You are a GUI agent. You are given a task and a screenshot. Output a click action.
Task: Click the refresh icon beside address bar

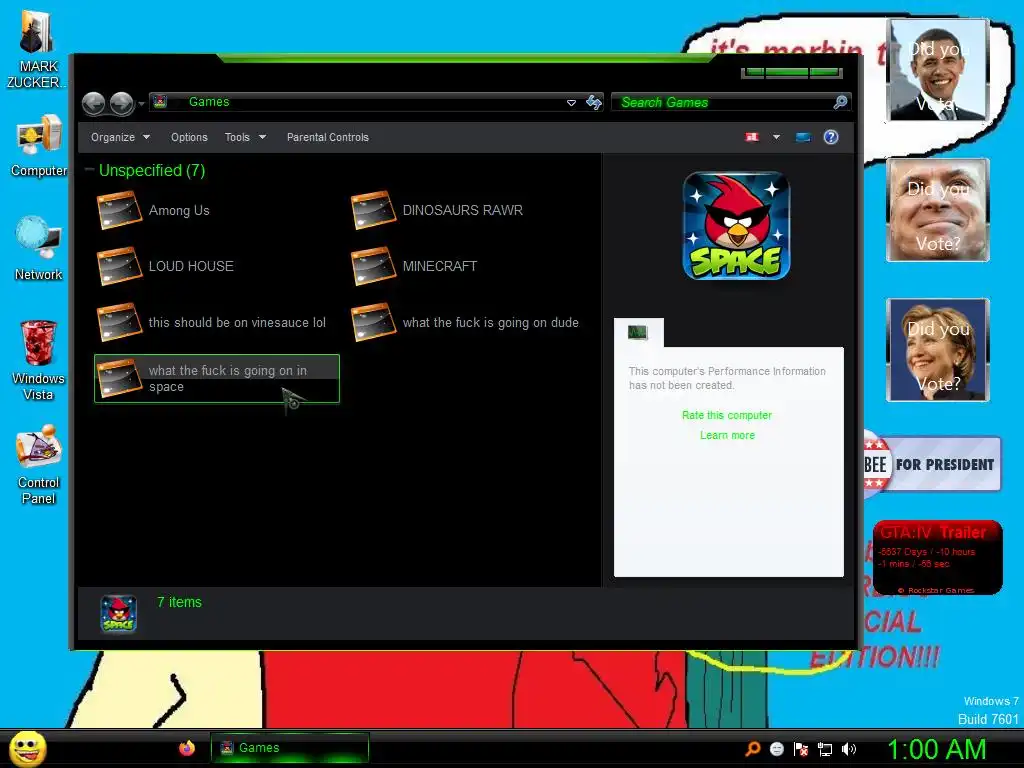pyautogui.click(x=594, y=102)
